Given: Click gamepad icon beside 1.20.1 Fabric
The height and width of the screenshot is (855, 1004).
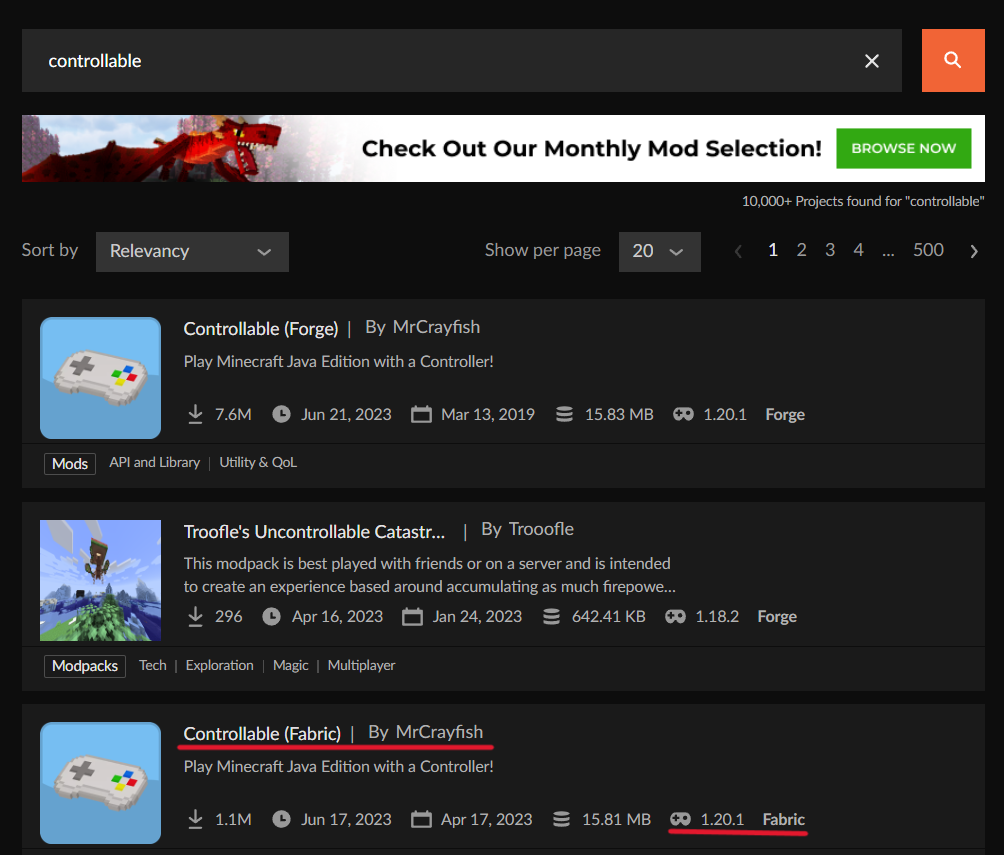Looking at the screenshot, I should 681,819.
